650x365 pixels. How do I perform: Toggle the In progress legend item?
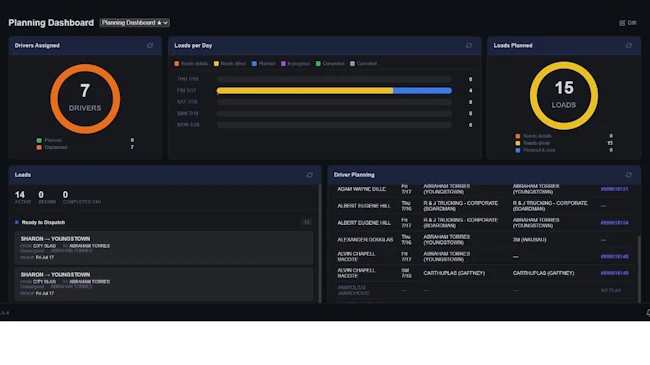pos(295,63)
